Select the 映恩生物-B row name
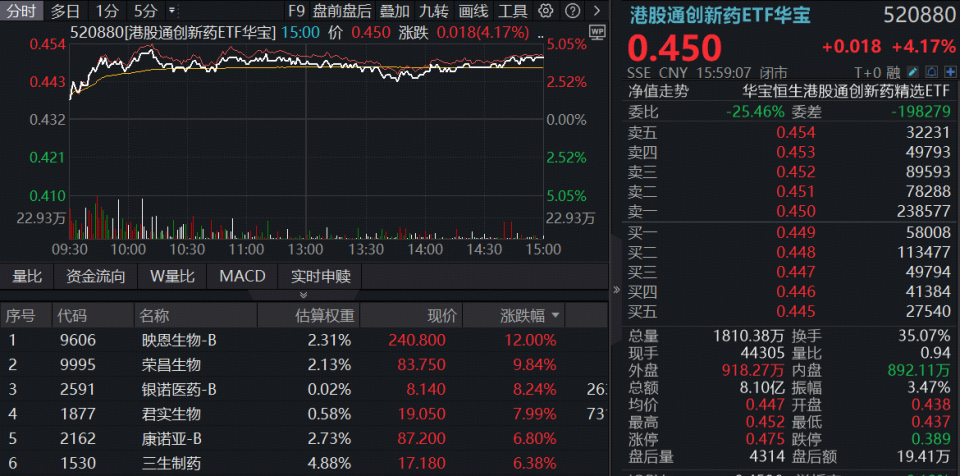960x476 pixels. [179, 340]
